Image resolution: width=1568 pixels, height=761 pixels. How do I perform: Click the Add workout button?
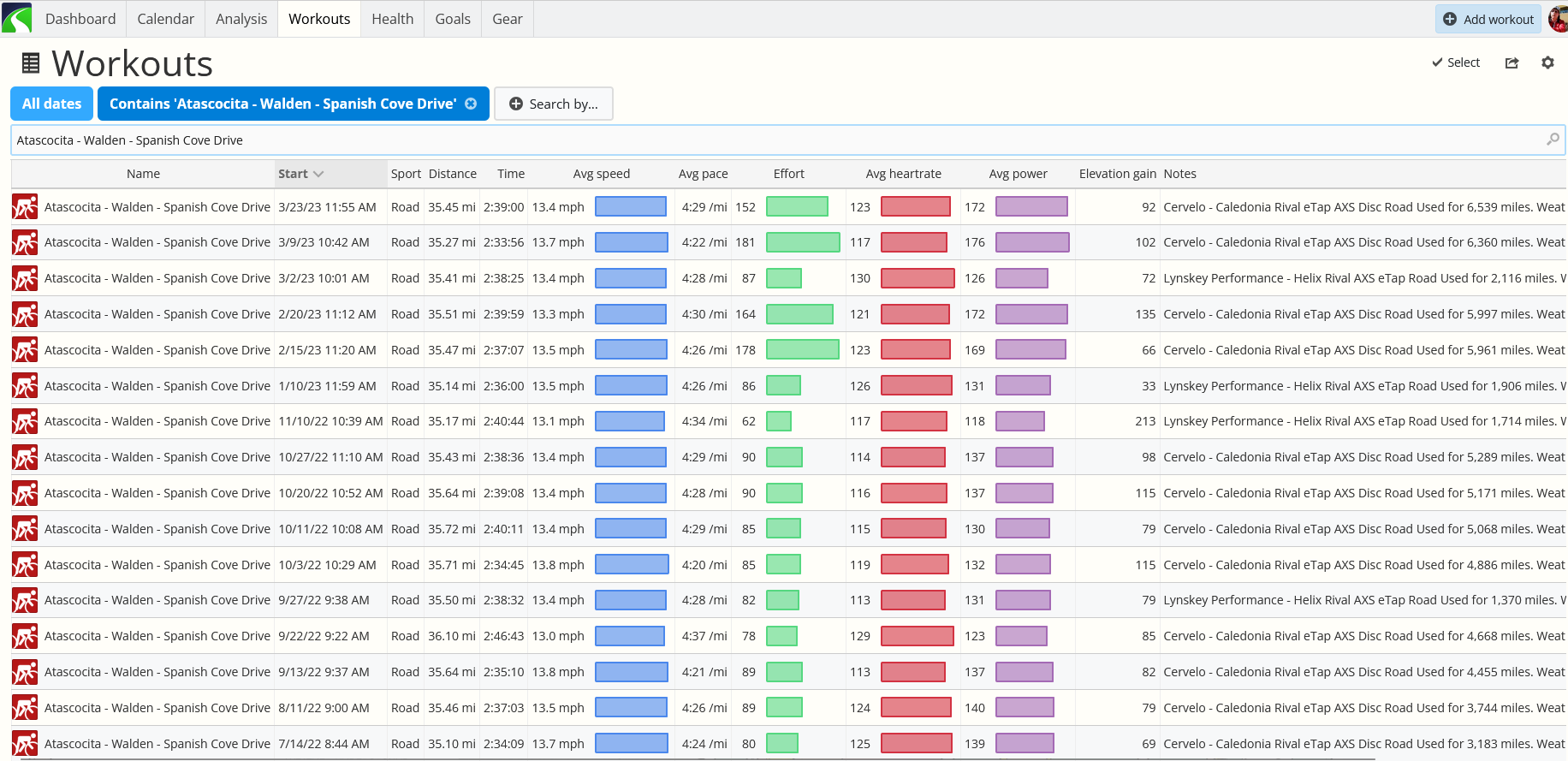(x=1488, y=19)
